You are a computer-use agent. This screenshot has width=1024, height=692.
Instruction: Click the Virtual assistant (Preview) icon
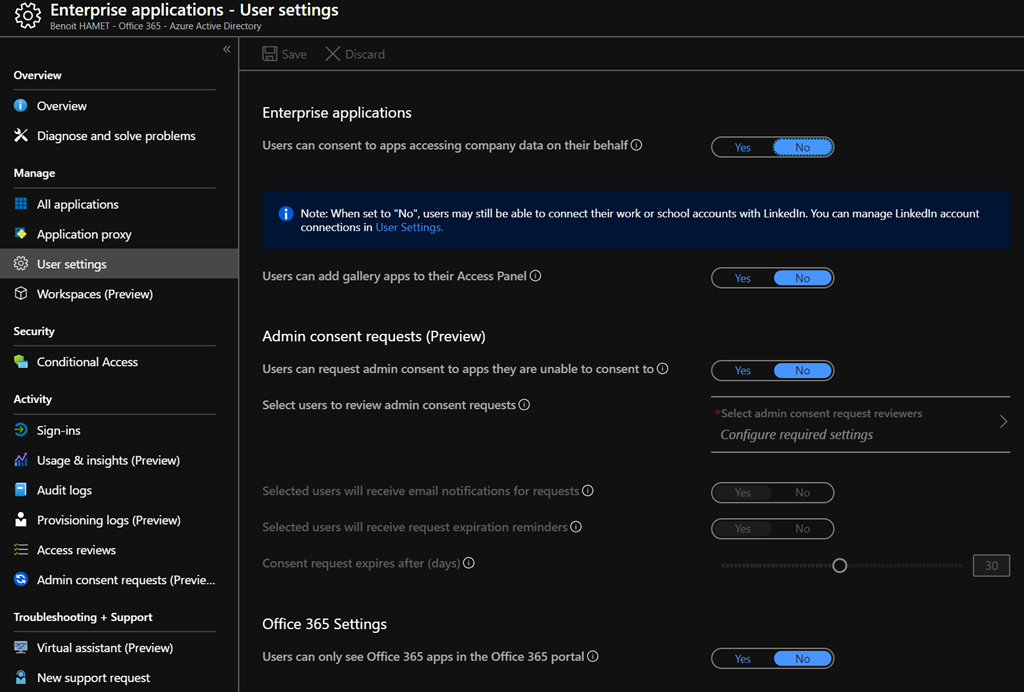tap(21, 647)
